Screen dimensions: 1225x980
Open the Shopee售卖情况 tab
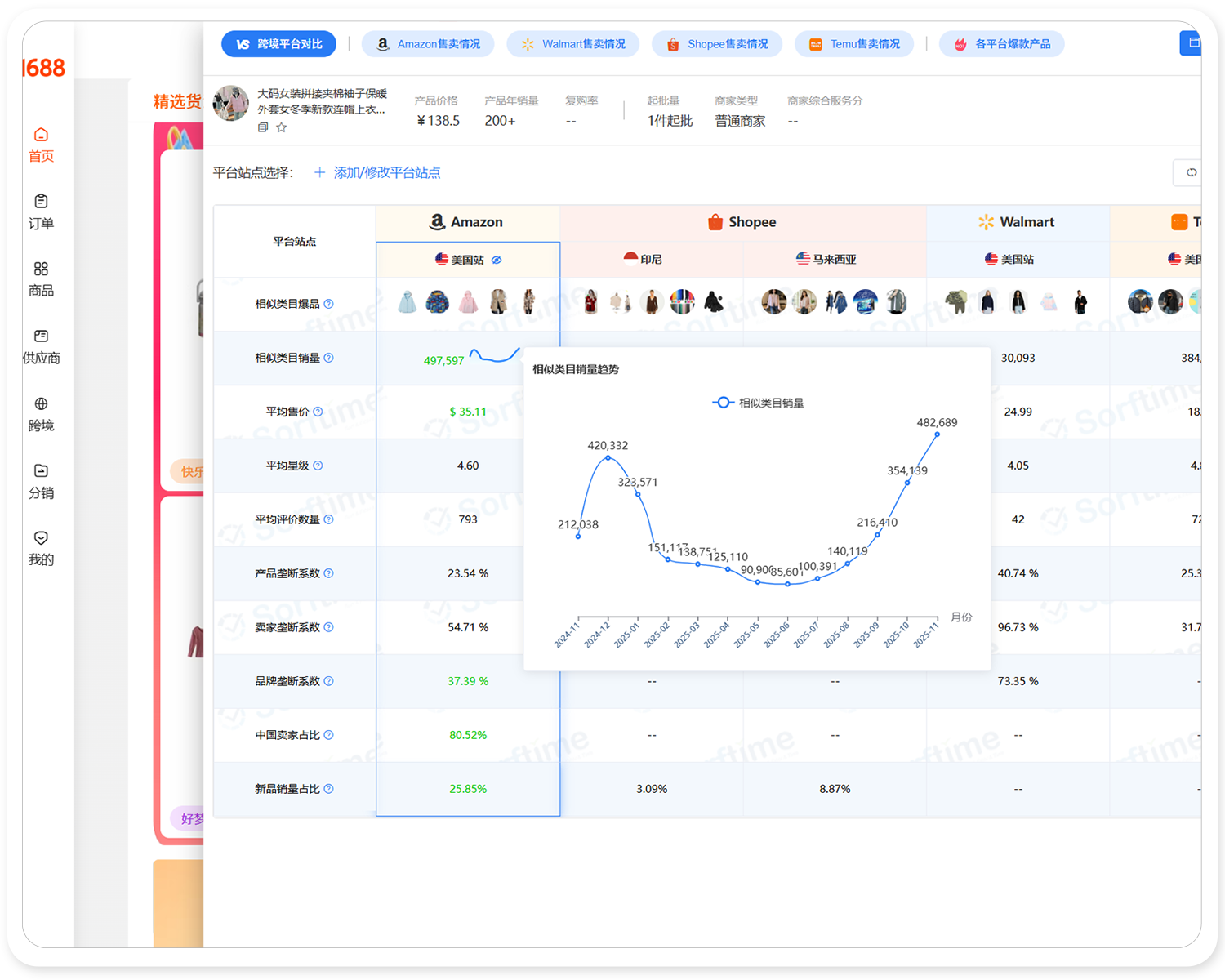coord(717,44)
